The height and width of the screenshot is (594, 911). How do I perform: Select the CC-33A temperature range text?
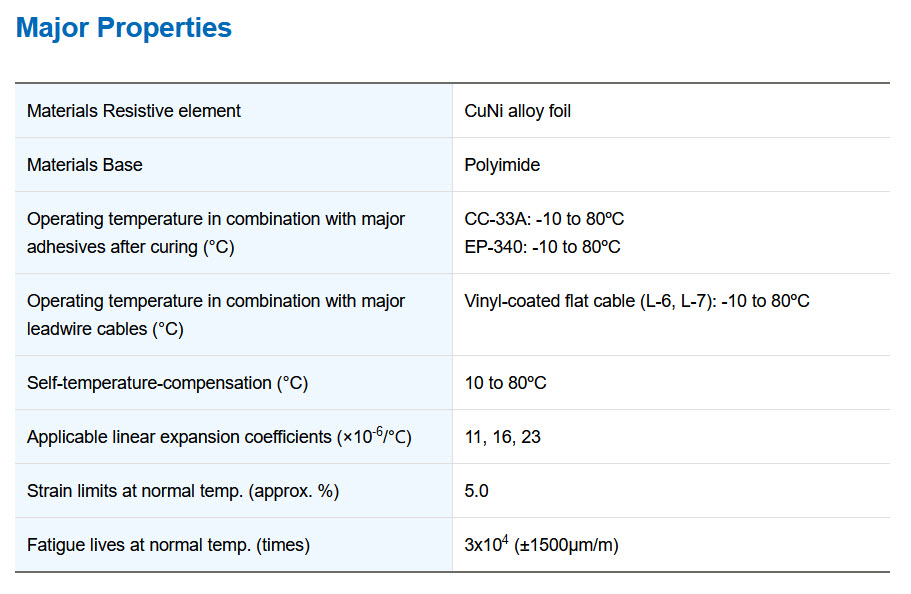click(x=544, y=219)
